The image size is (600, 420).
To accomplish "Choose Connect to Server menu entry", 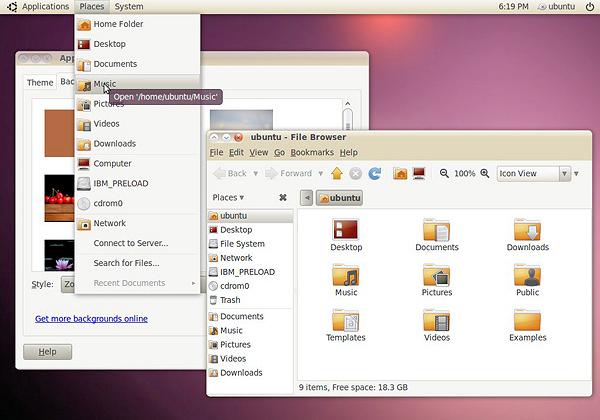I will point(137,243).
